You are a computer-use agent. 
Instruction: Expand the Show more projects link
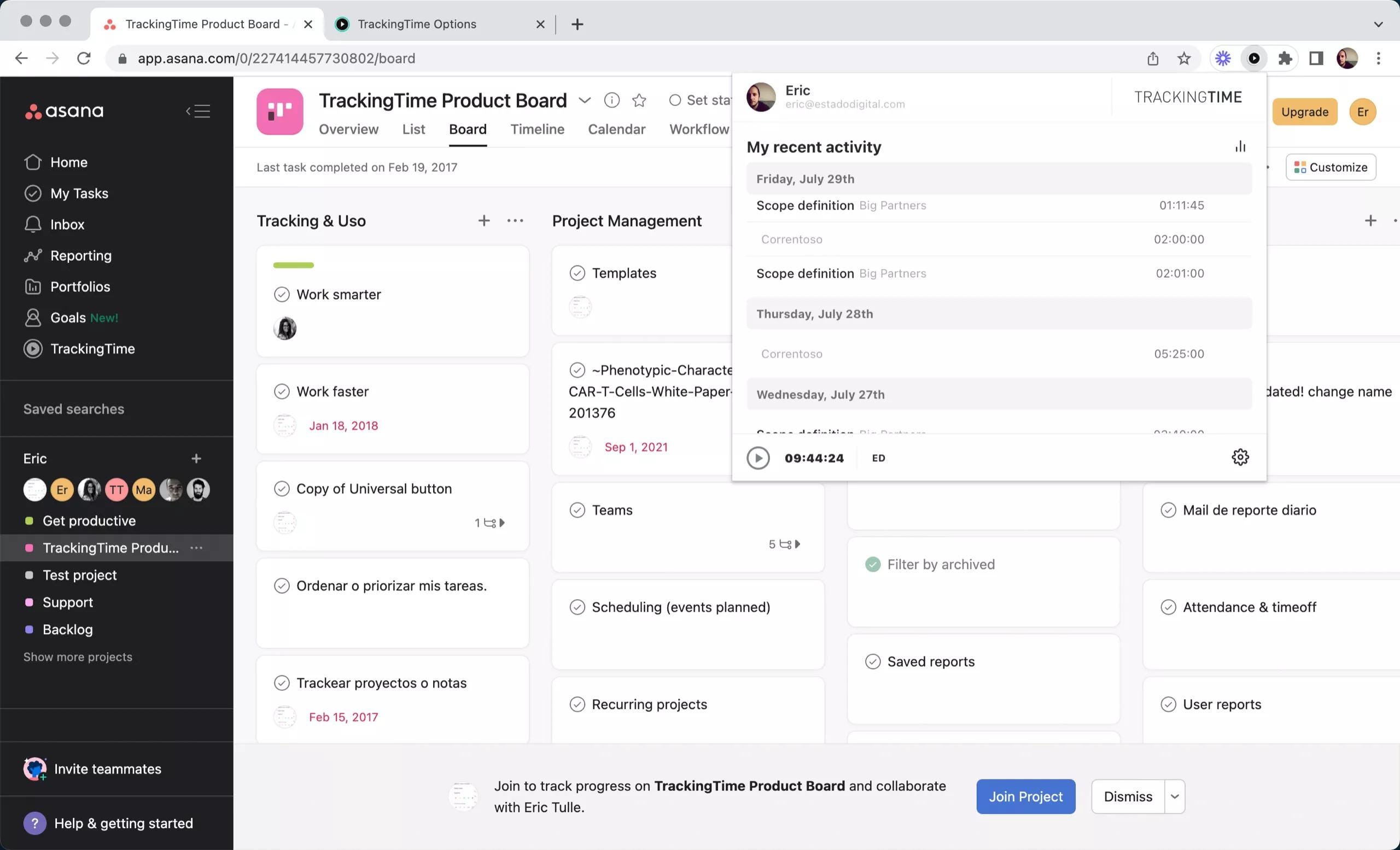click(x=77, y=656)
